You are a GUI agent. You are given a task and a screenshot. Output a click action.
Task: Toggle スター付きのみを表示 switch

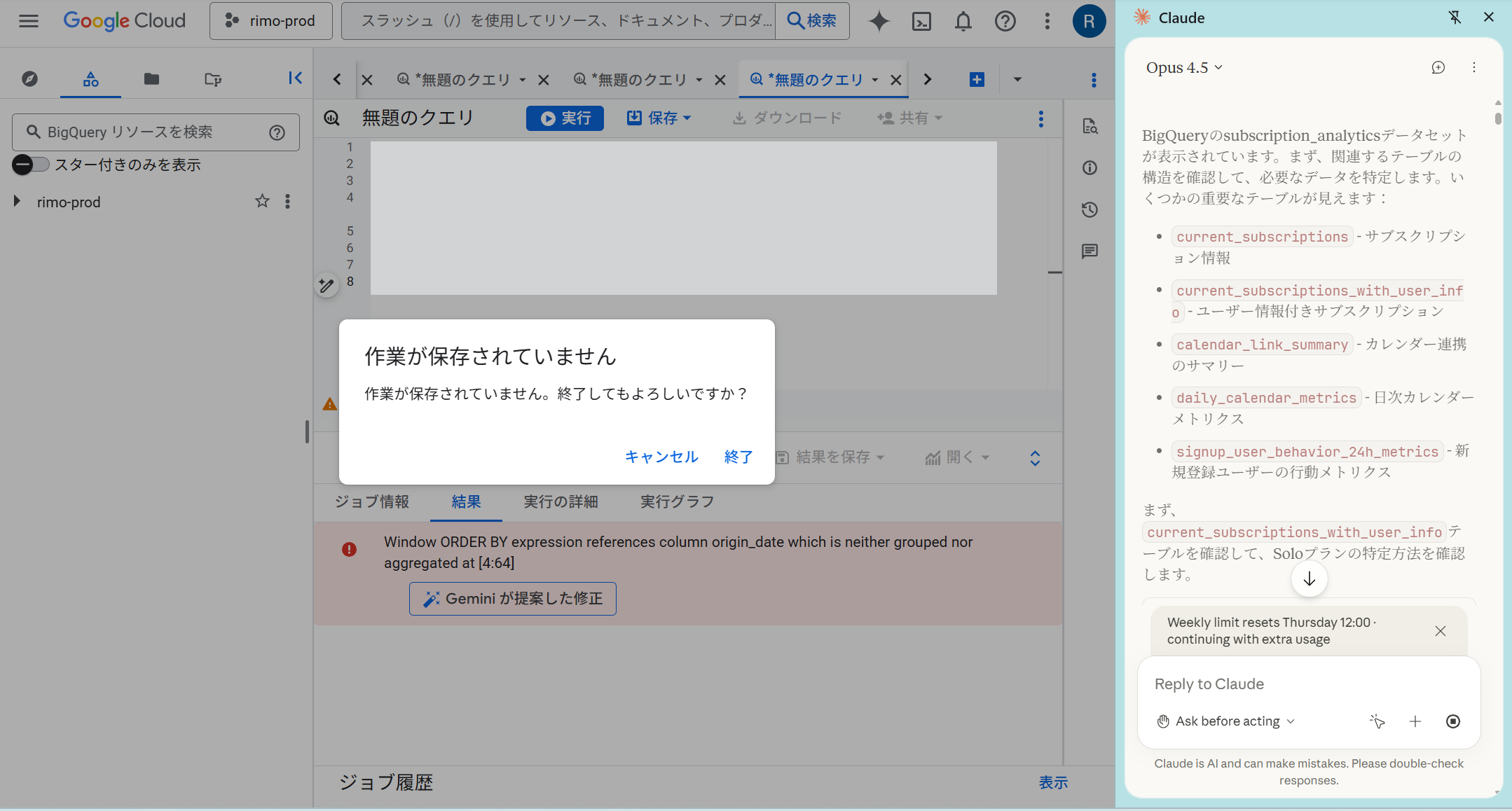(31, 165)
